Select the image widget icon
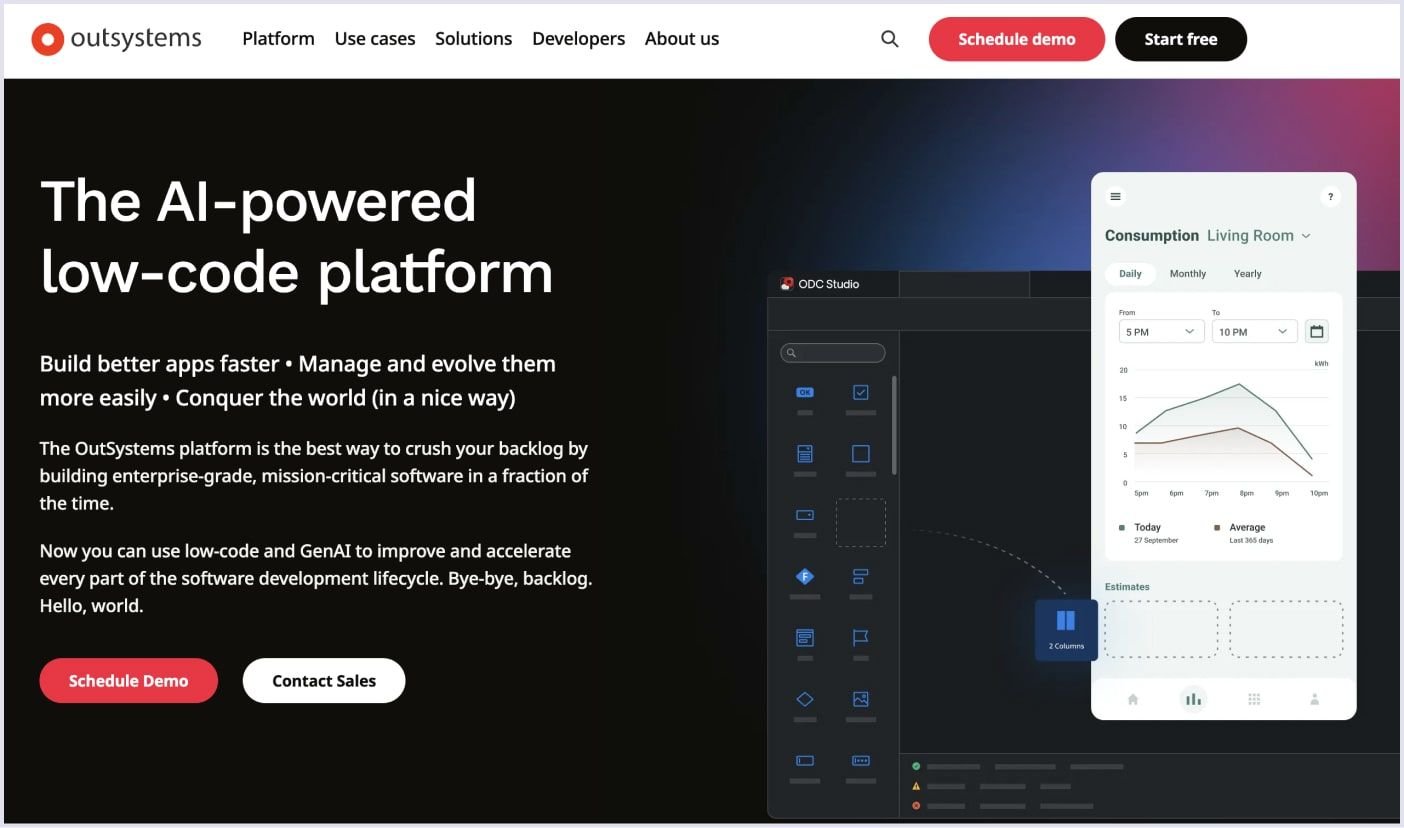Screen dimensions: 1404x828 pyautogui.click(x=861, y=699)
